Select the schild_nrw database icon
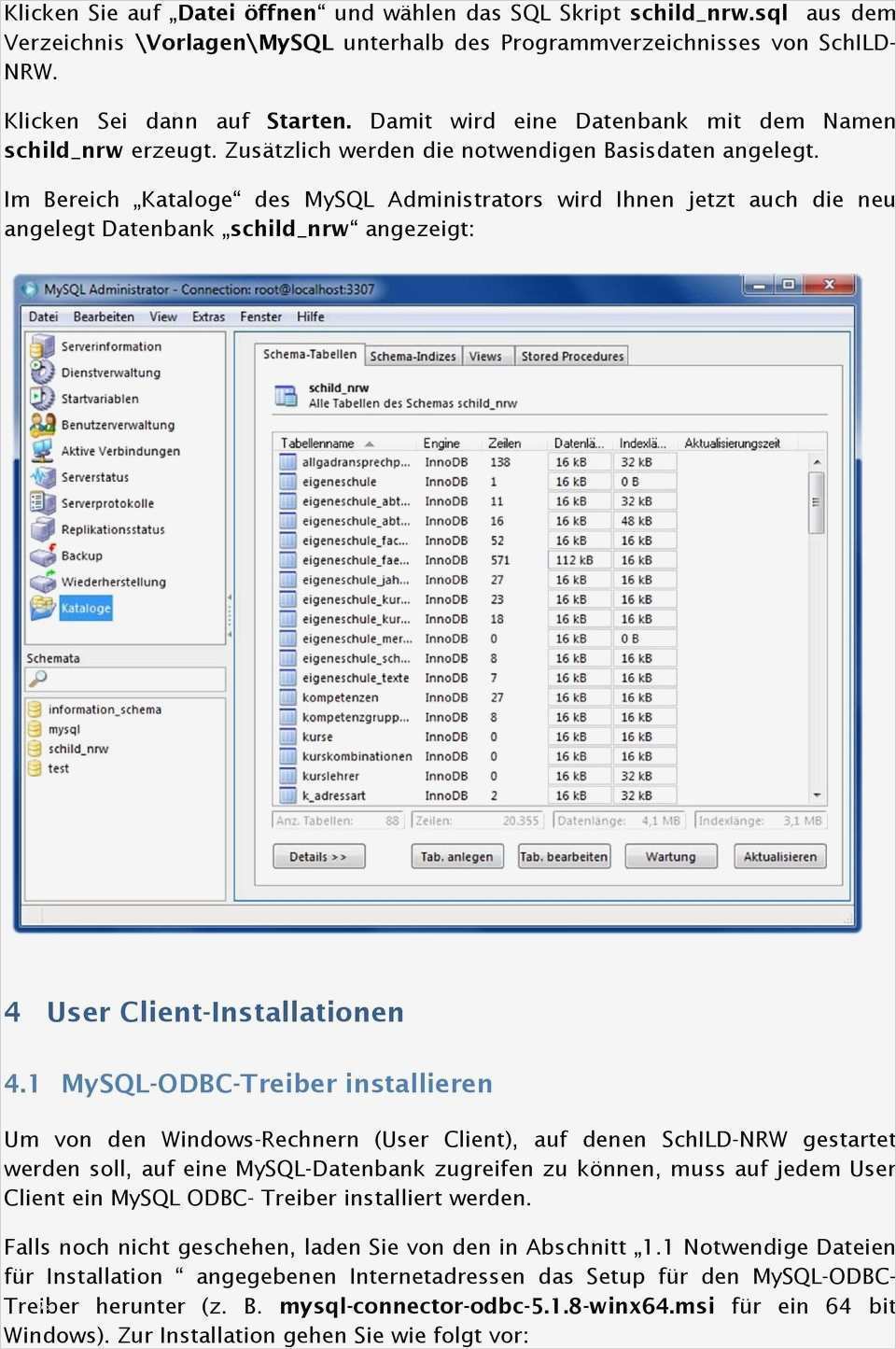896x1349 pixels. [x=35, y=749]
